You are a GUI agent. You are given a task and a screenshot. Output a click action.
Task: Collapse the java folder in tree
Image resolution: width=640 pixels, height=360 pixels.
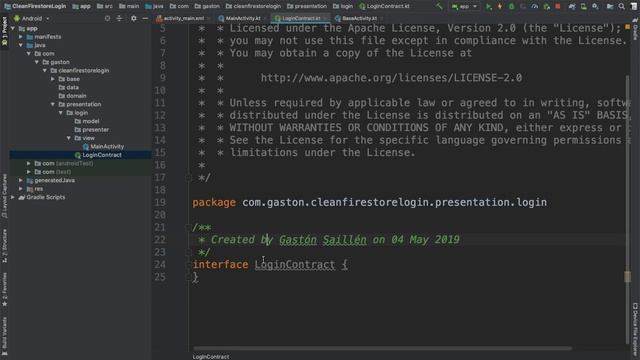pyautogui.click(x=21, y=45)
